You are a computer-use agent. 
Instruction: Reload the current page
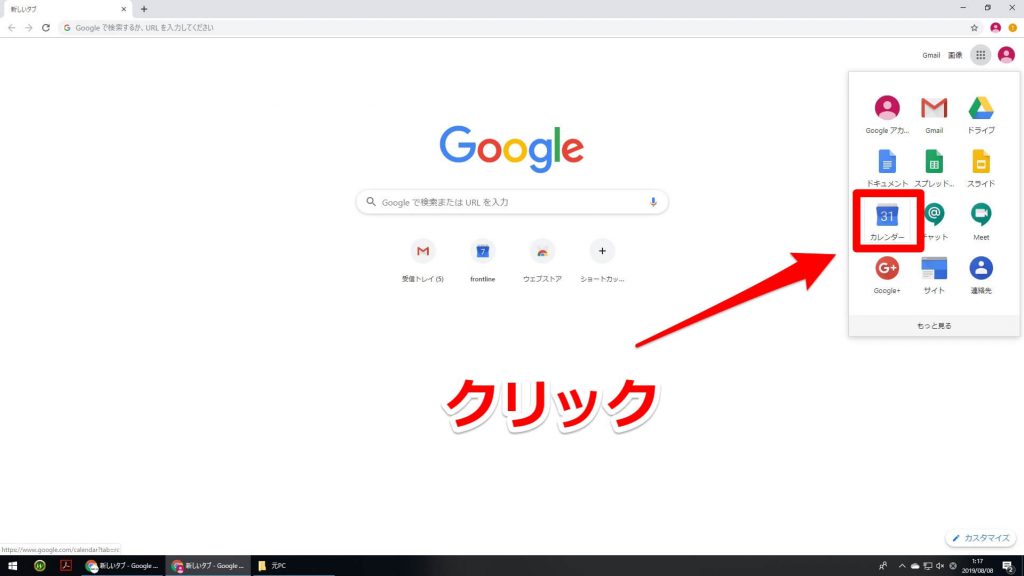coord(46,27)
